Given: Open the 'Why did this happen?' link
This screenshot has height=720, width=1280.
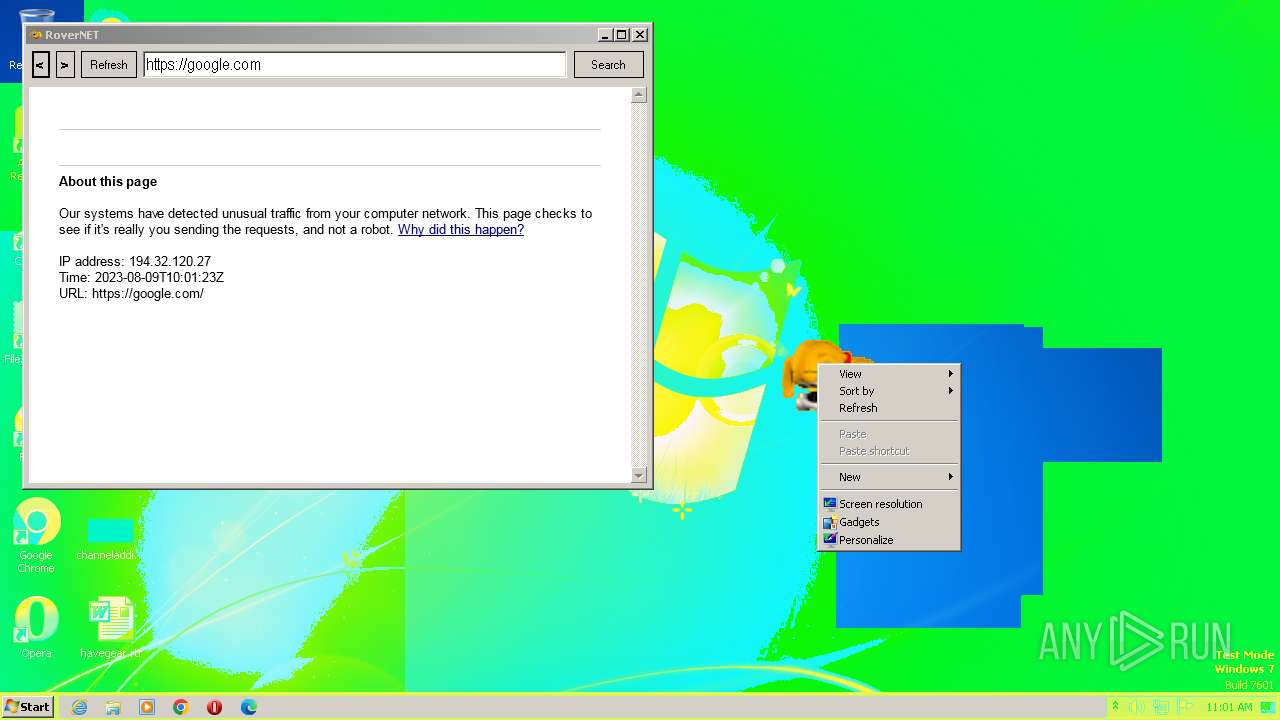Looking at the screenshot, I should 461,230.
